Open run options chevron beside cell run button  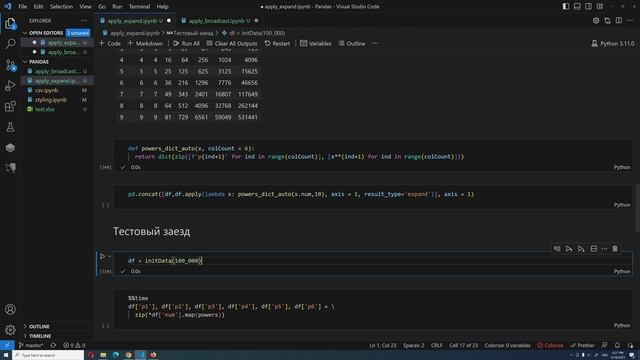tap(109, 256)
